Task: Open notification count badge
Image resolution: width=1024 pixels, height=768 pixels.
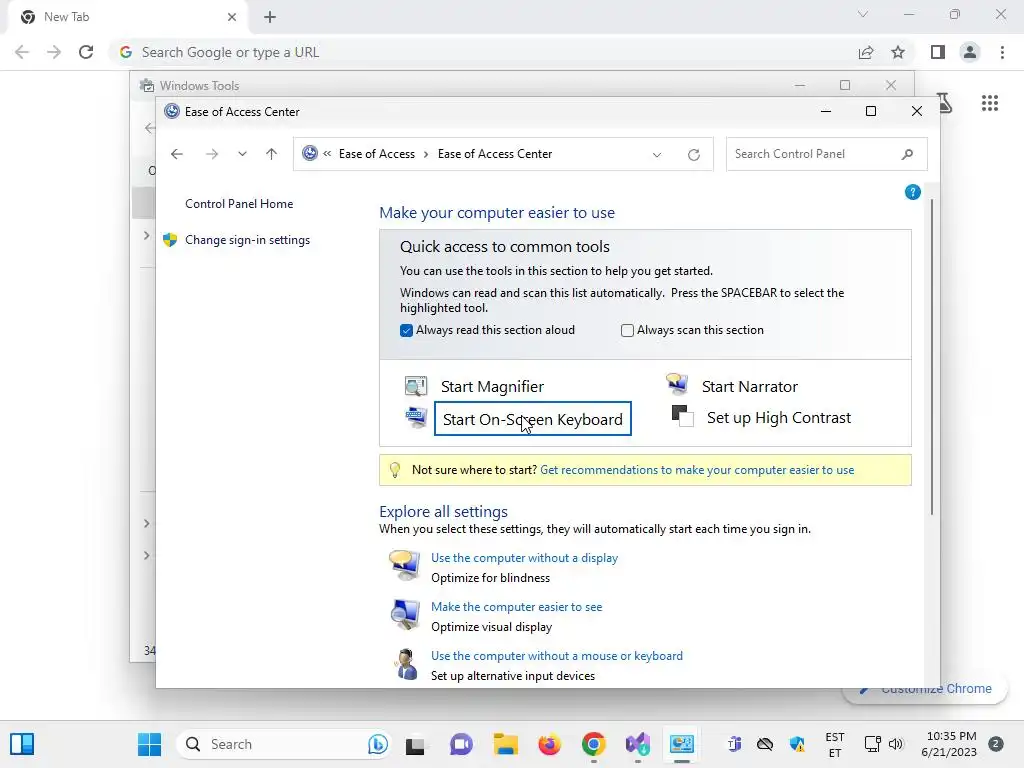Action: click(x=996, y=744)
